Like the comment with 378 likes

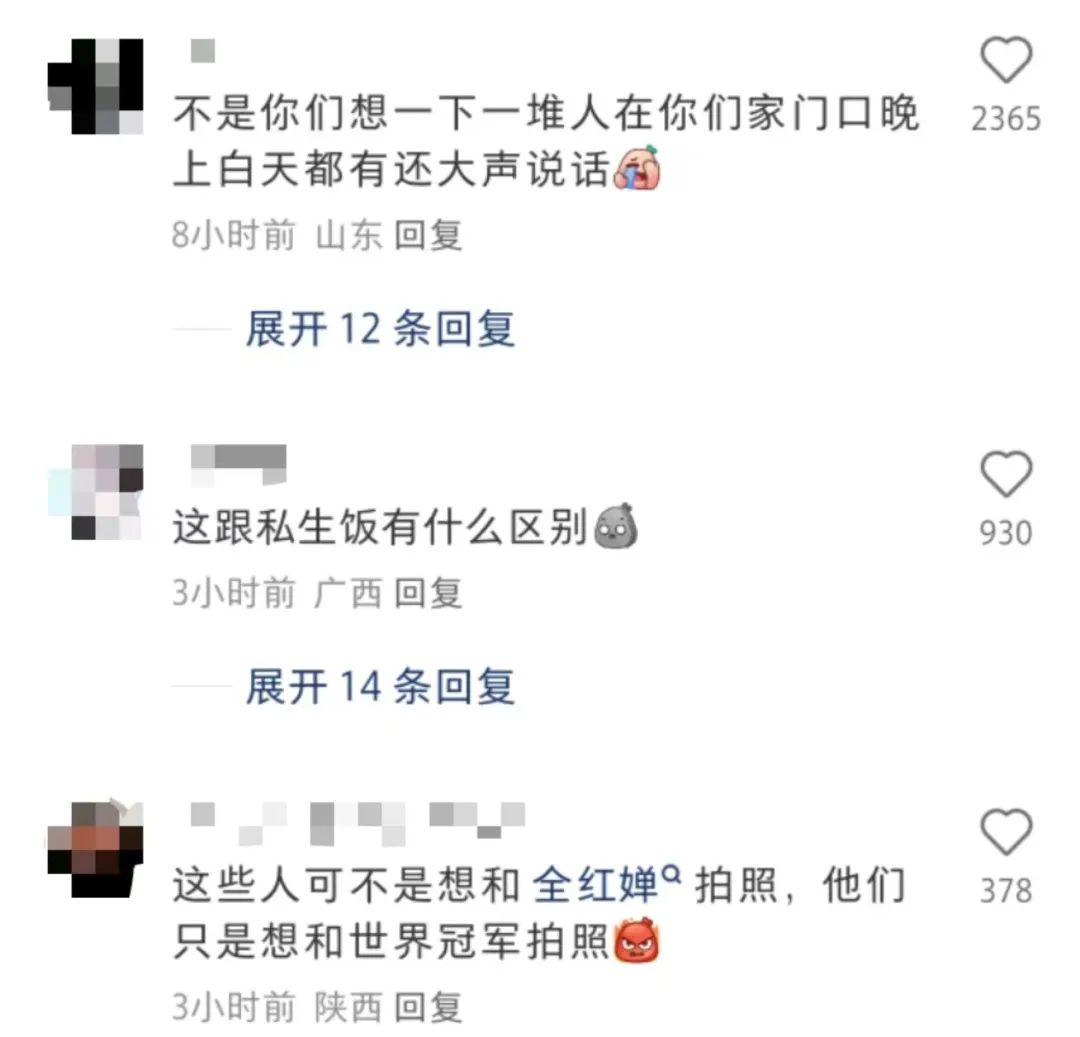1006,832
